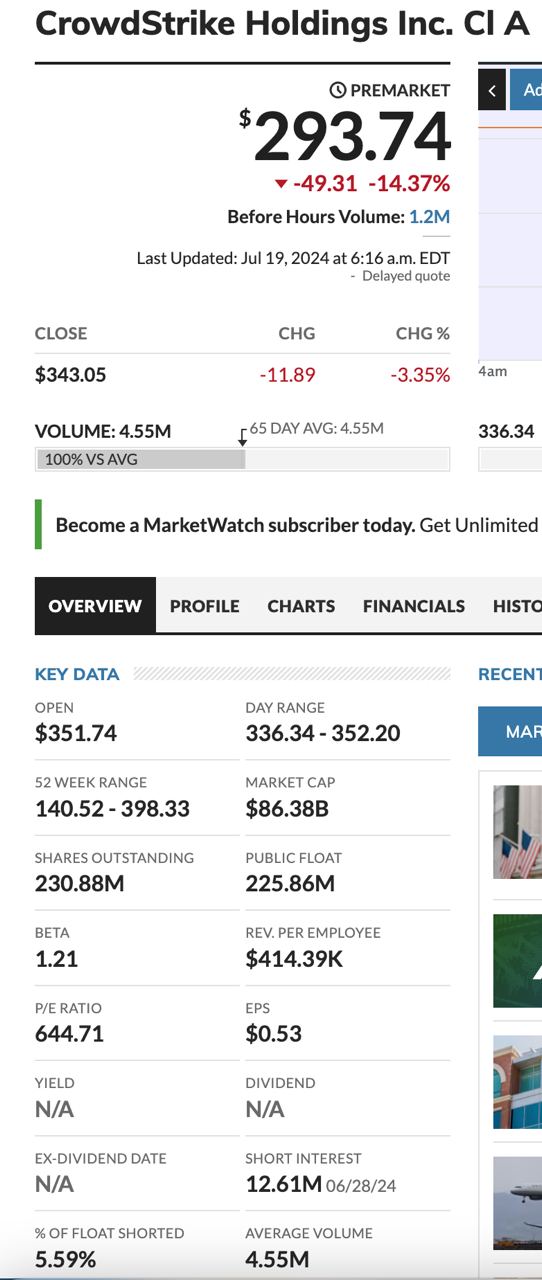This screenshot has width=542, height=1280.
Task: Open the Before Hours Volume 1.2M link
Action: pyautogui.click(x=429, y=216)
